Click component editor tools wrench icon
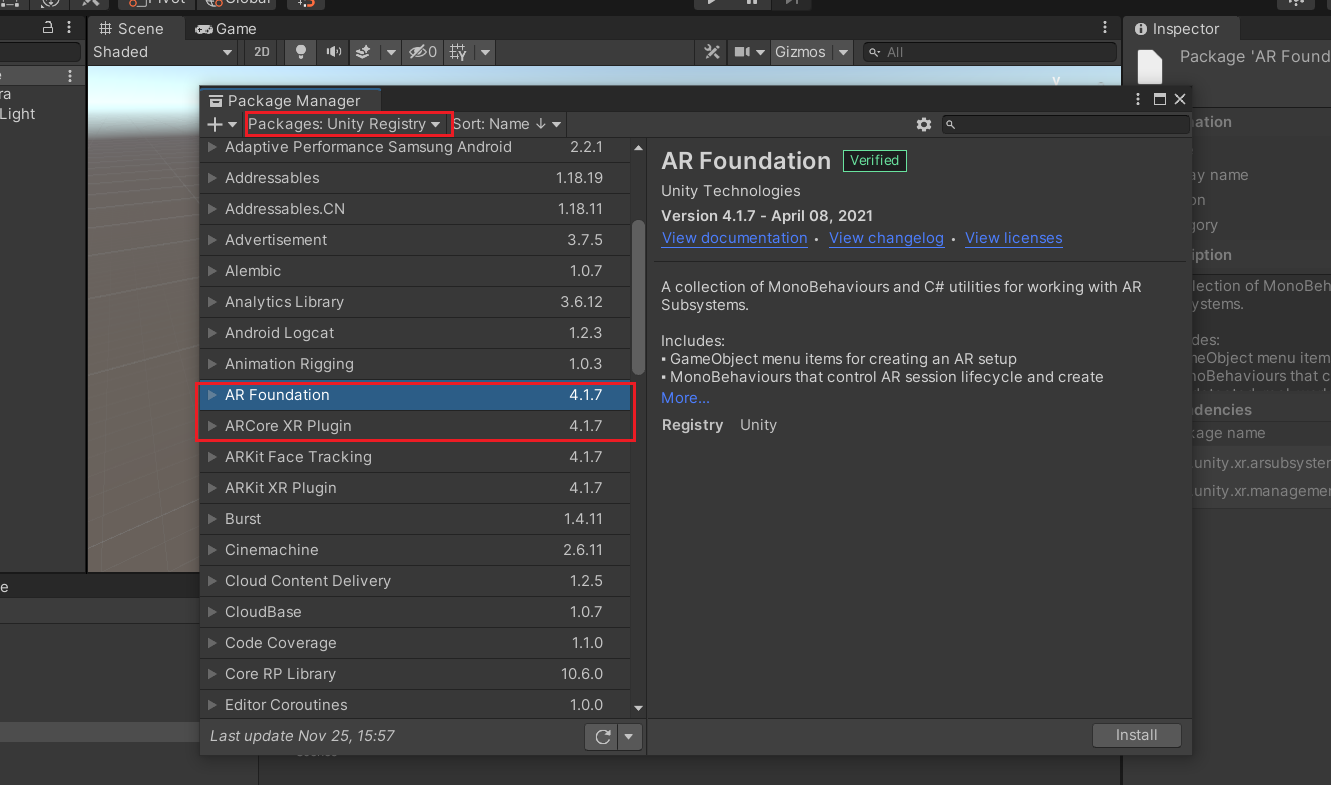The height and width of the screenshot is (785, 1331). pos(712,52)
